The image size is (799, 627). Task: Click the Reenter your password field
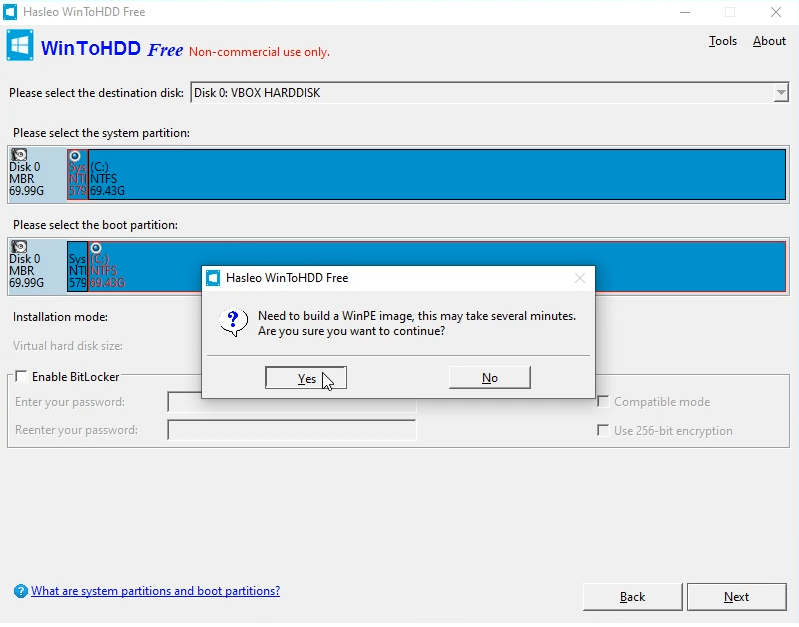291,430
